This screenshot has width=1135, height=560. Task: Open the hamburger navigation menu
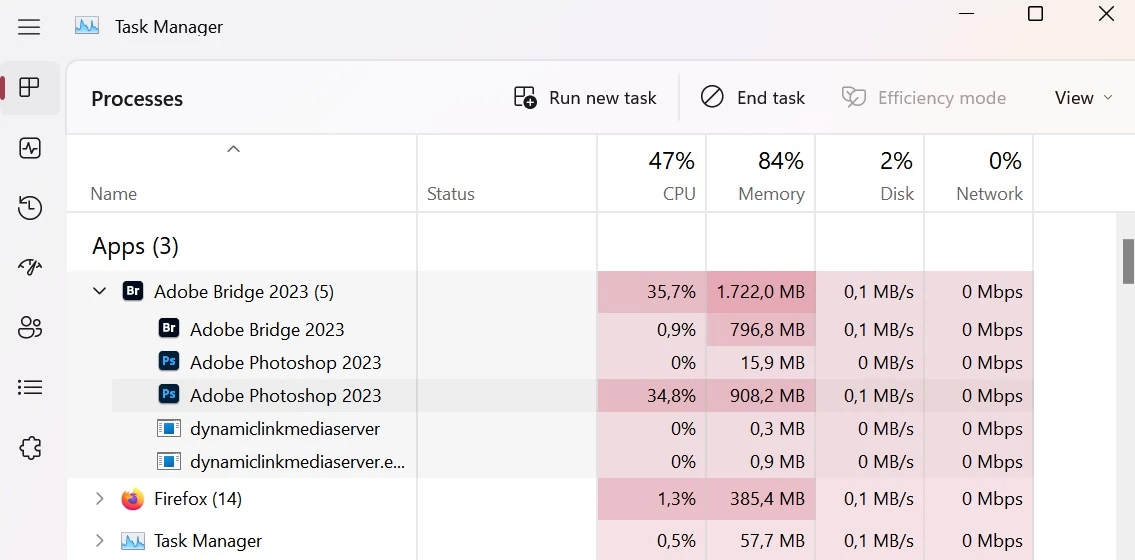(29, 27)
